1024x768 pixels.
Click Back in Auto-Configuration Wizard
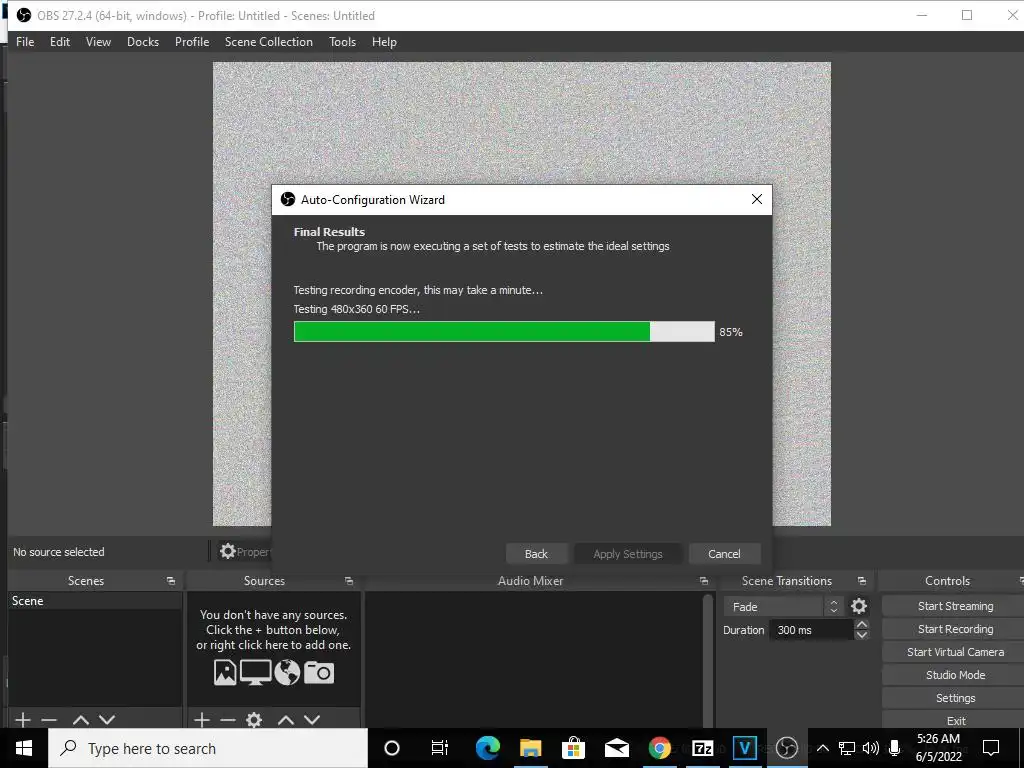(x=536, y=554)
